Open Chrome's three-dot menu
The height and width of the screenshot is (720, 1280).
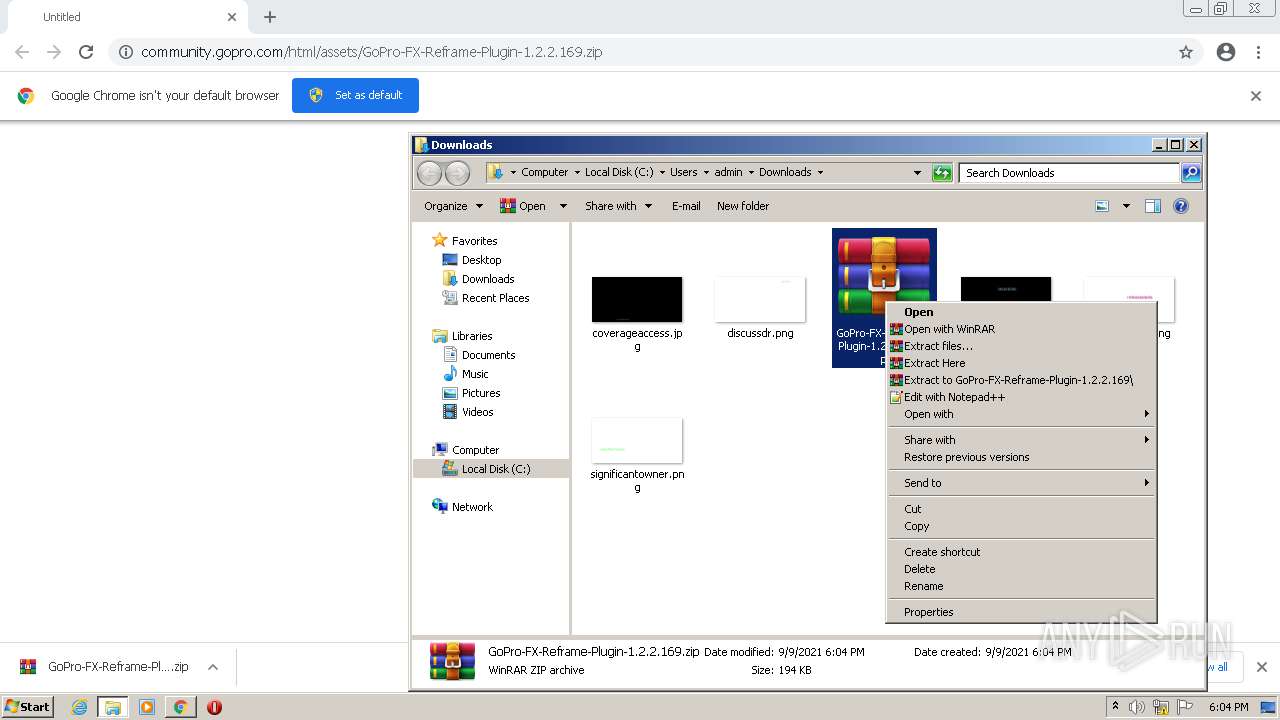[1259, 52]
